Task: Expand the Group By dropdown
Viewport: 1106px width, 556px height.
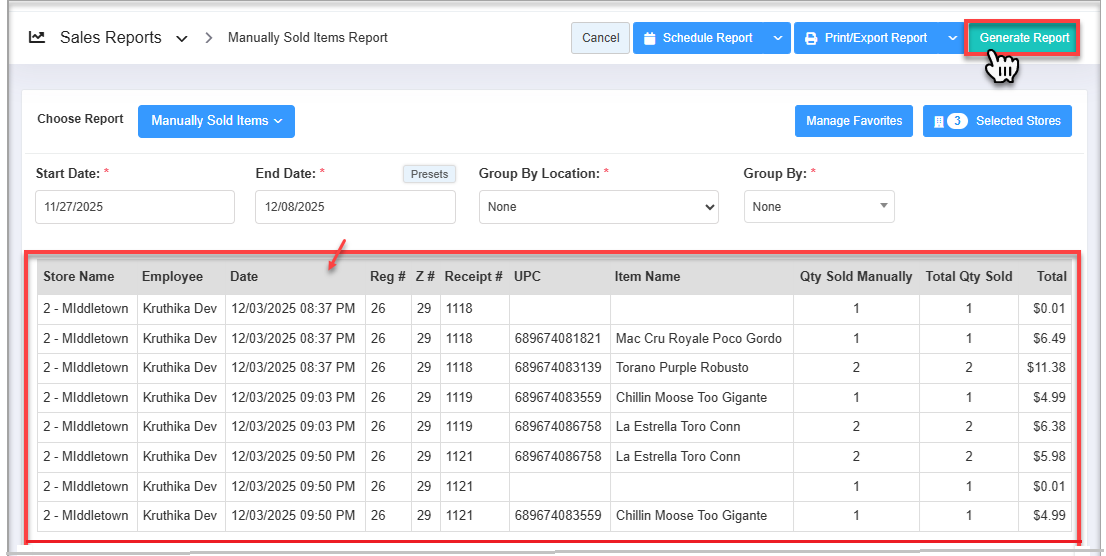Action: click(818, 207)
